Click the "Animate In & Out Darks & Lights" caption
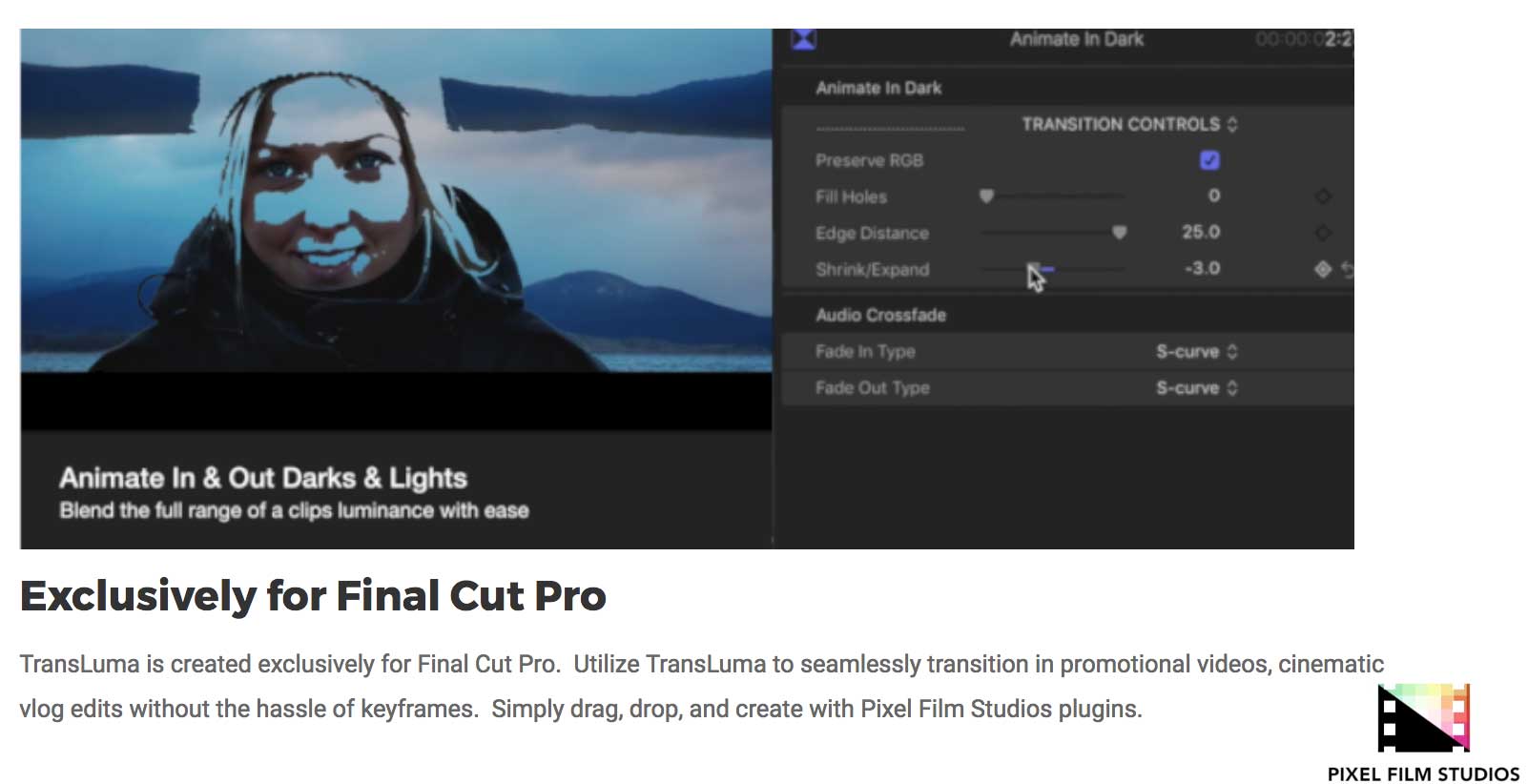The image size is (1528, 784). pyautogui.click(x=263, y=477)
